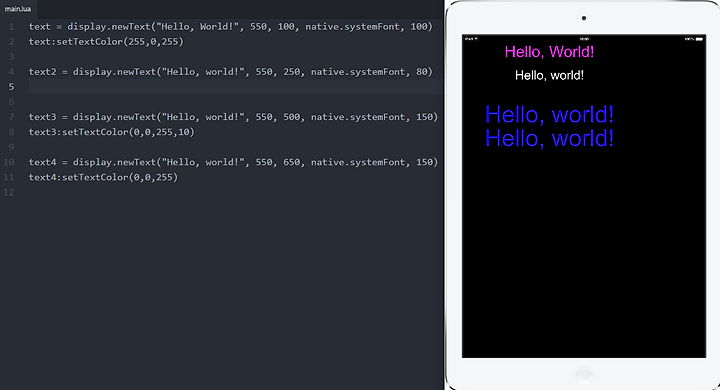Image resolution: width=720 pixels, height=390 pixels.
Task: Place cursor on empty line 5
Action: [236, 87]
